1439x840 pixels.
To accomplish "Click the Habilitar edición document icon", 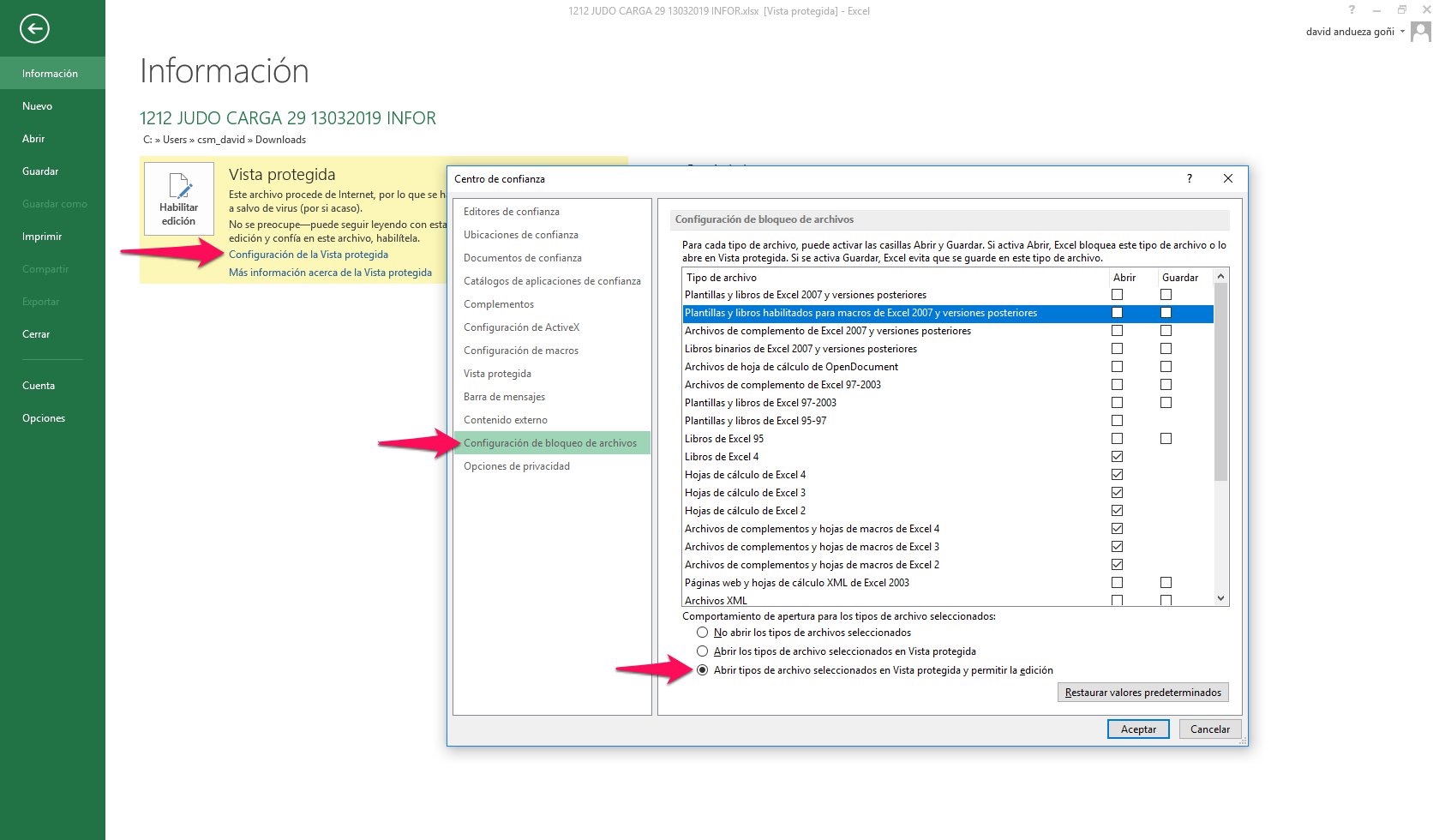I will tap(179, 186).
